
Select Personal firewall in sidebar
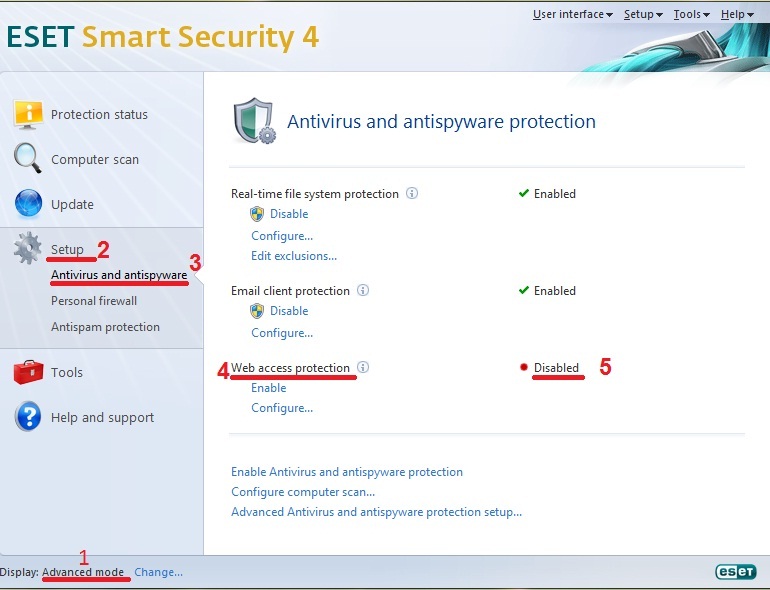[x=94, y=301]
